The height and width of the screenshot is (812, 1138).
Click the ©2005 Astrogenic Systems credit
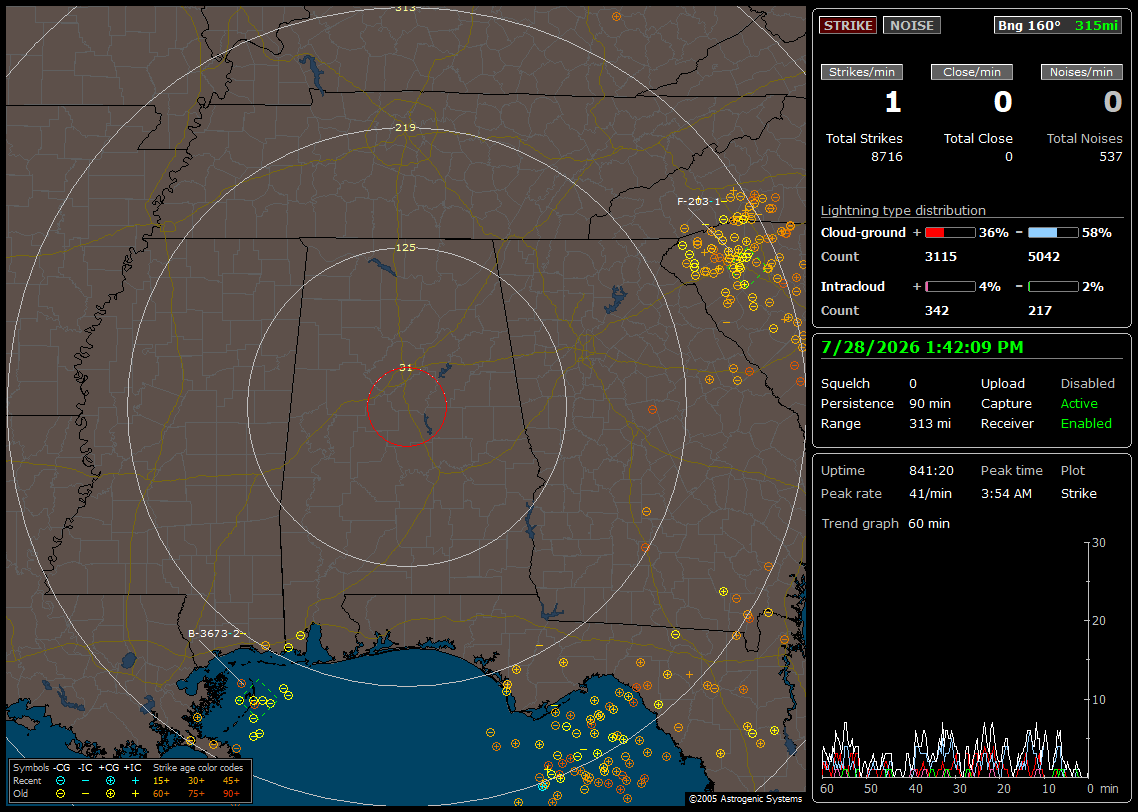tap(745, 799)
